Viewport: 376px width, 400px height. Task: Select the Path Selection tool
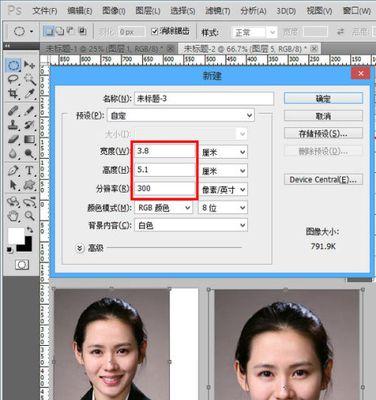13,185
